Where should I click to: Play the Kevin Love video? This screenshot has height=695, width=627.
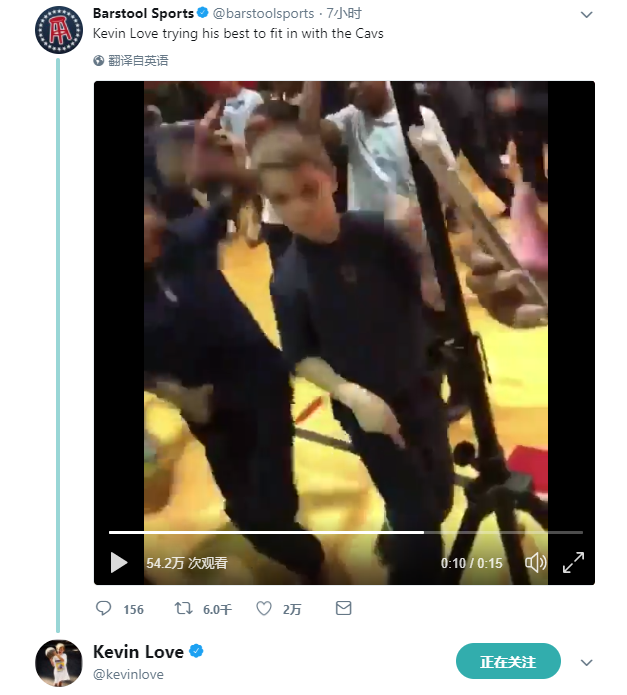point(119,563)
